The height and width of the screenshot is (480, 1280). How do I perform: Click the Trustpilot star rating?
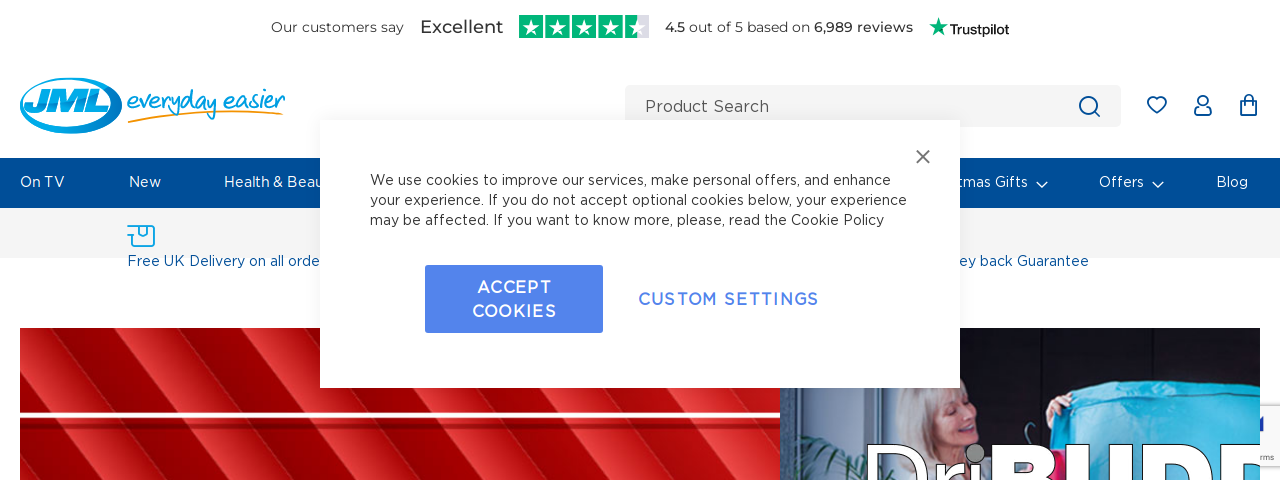(x=584, y=27)
